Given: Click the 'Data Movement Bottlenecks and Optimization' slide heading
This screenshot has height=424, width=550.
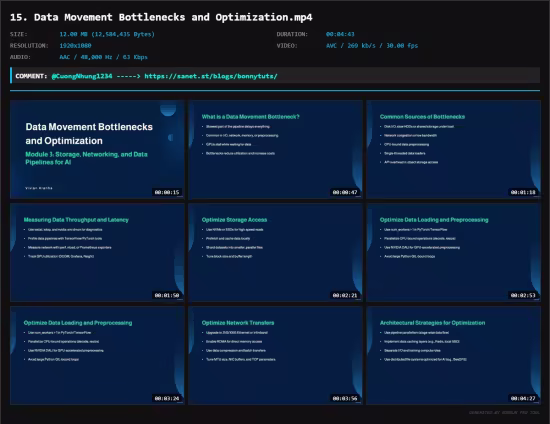Looking at the screenshot, I should [x=89, y=134].
